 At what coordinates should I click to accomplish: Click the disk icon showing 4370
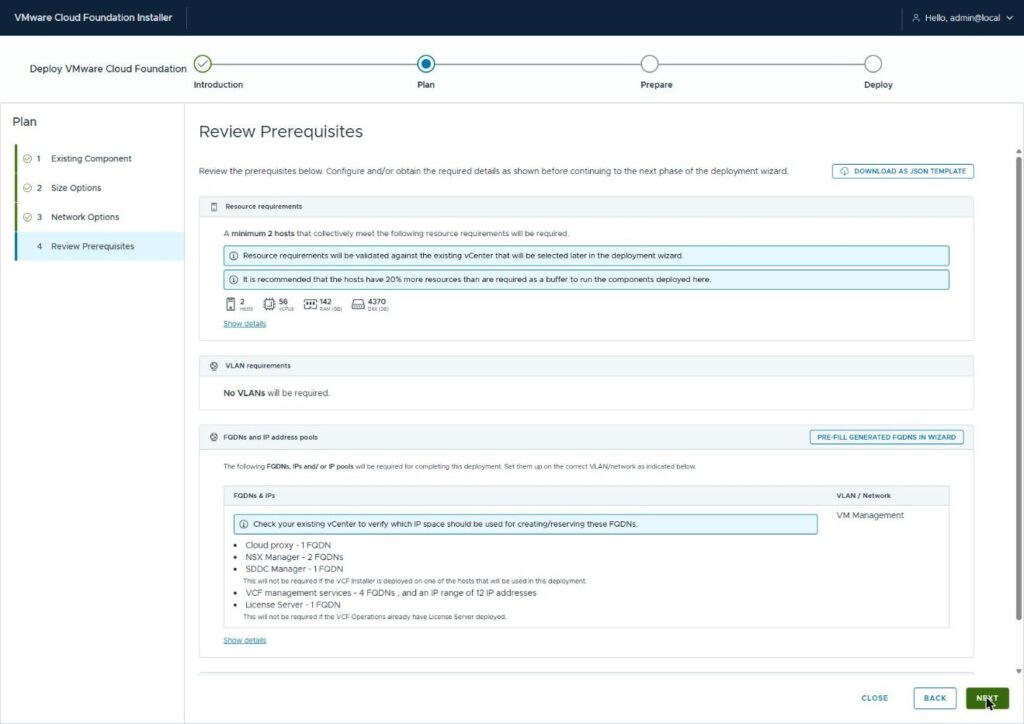tap(358, 304)
